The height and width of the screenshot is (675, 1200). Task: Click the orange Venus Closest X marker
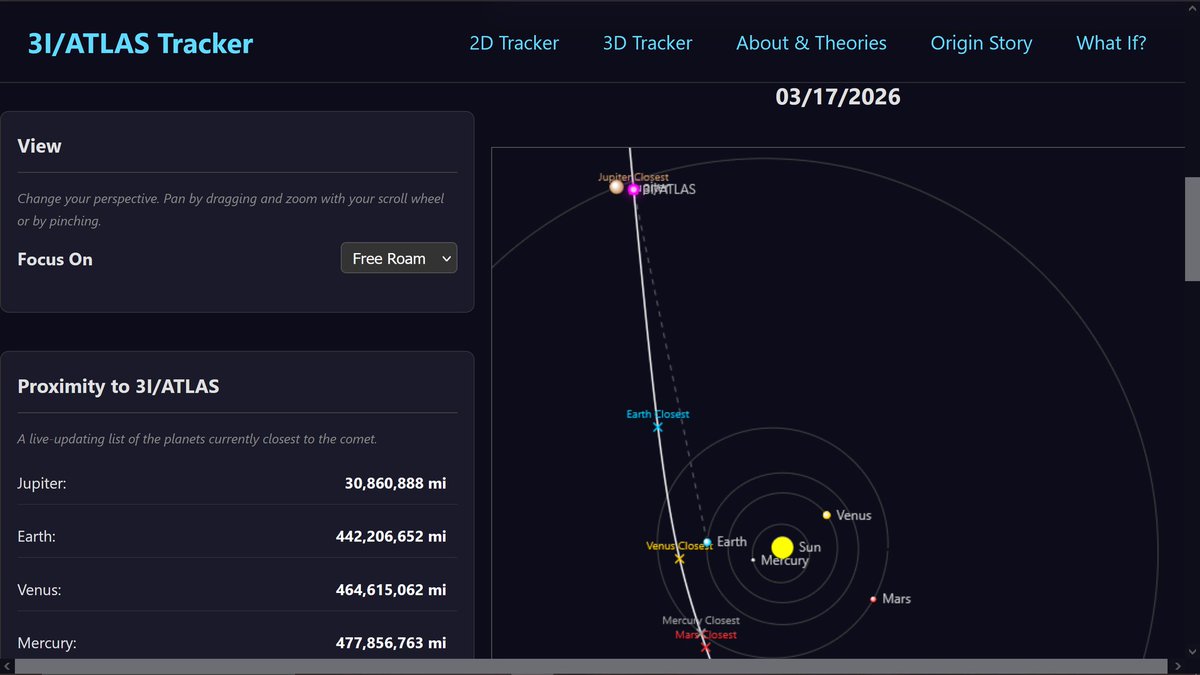tap(680, 559)
